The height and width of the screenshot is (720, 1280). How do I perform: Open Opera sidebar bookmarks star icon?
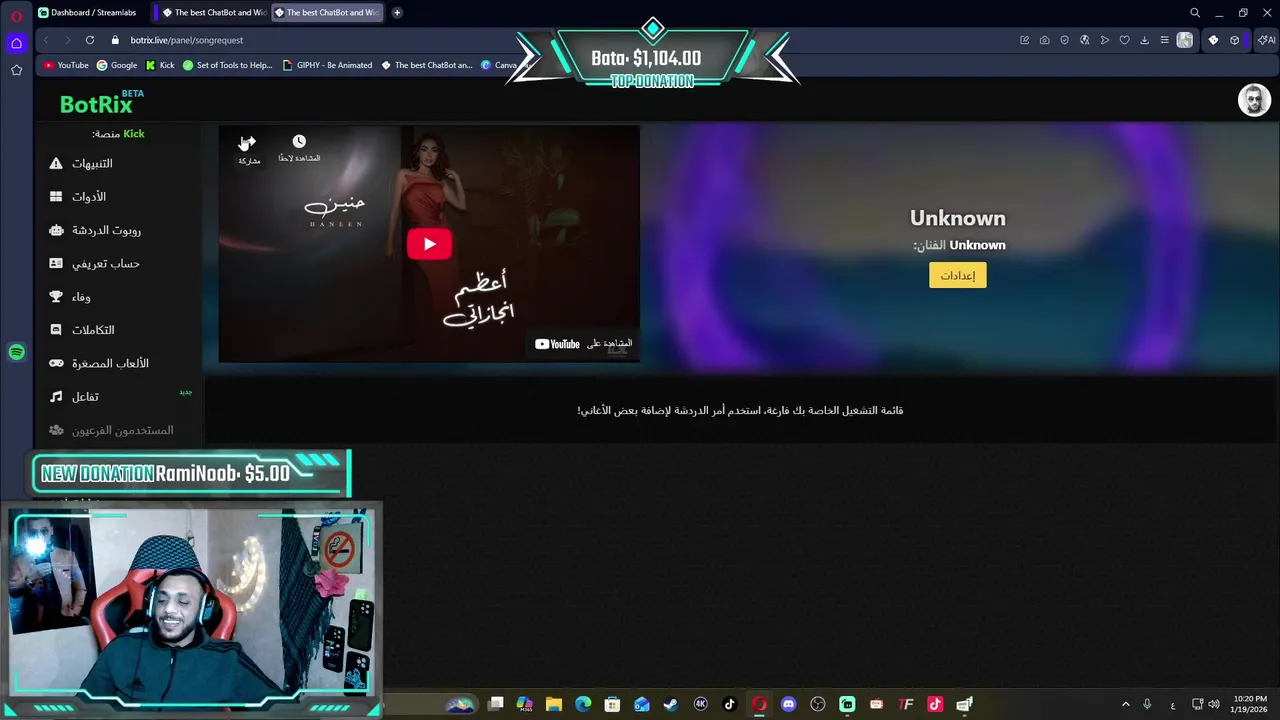point(16,70)
